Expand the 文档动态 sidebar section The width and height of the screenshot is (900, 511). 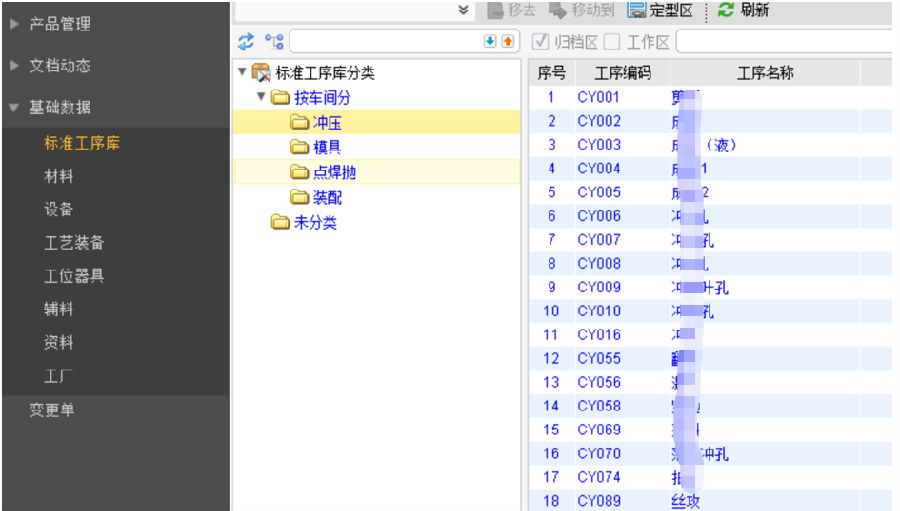coord(15,65)
